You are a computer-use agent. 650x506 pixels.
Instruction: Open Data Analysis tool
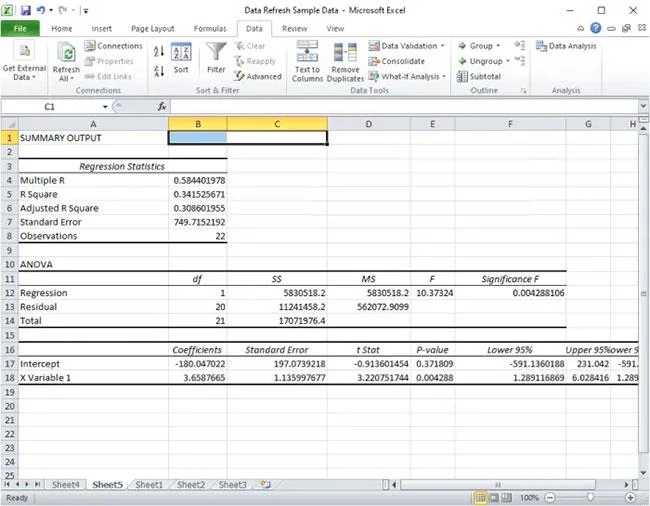(566, 46)
